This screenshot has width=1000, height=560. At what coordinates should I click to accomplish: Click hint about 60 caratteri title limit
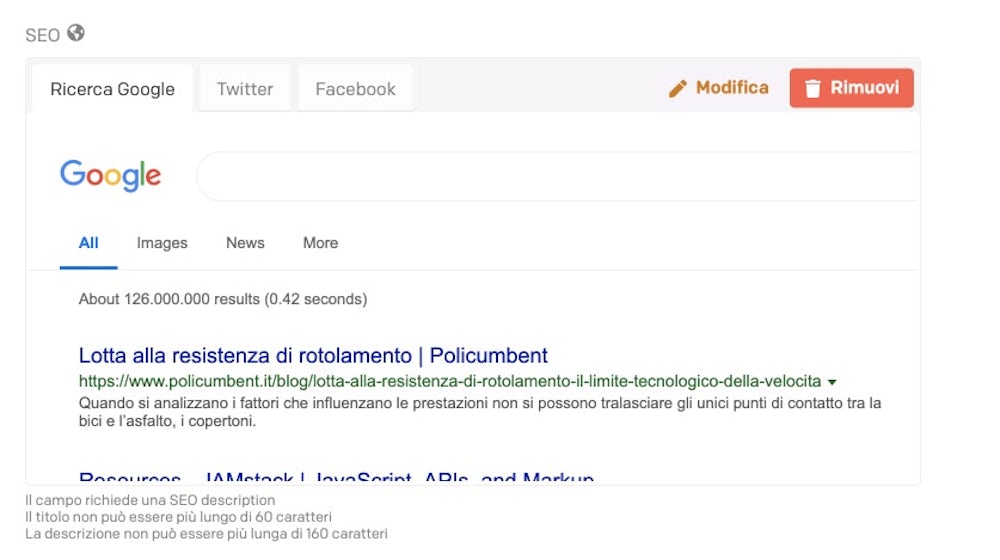coord(179,517)
